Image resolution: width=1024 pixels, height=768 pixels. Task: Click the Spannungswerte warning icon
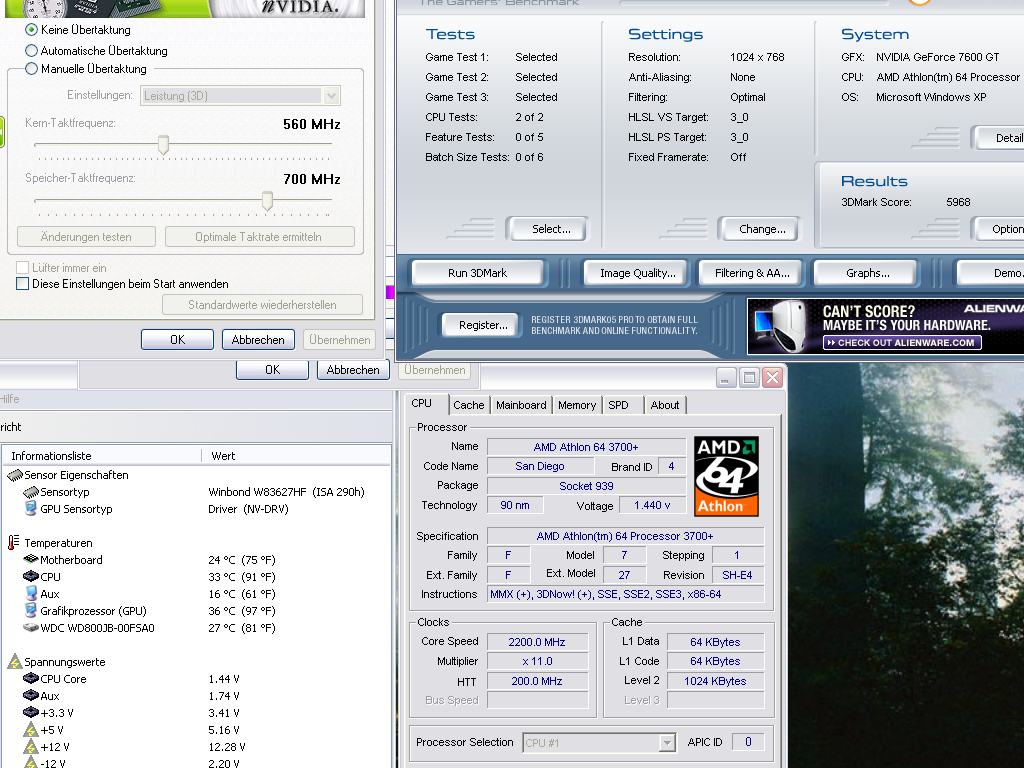pyautogui.click(x=14, y=662)
